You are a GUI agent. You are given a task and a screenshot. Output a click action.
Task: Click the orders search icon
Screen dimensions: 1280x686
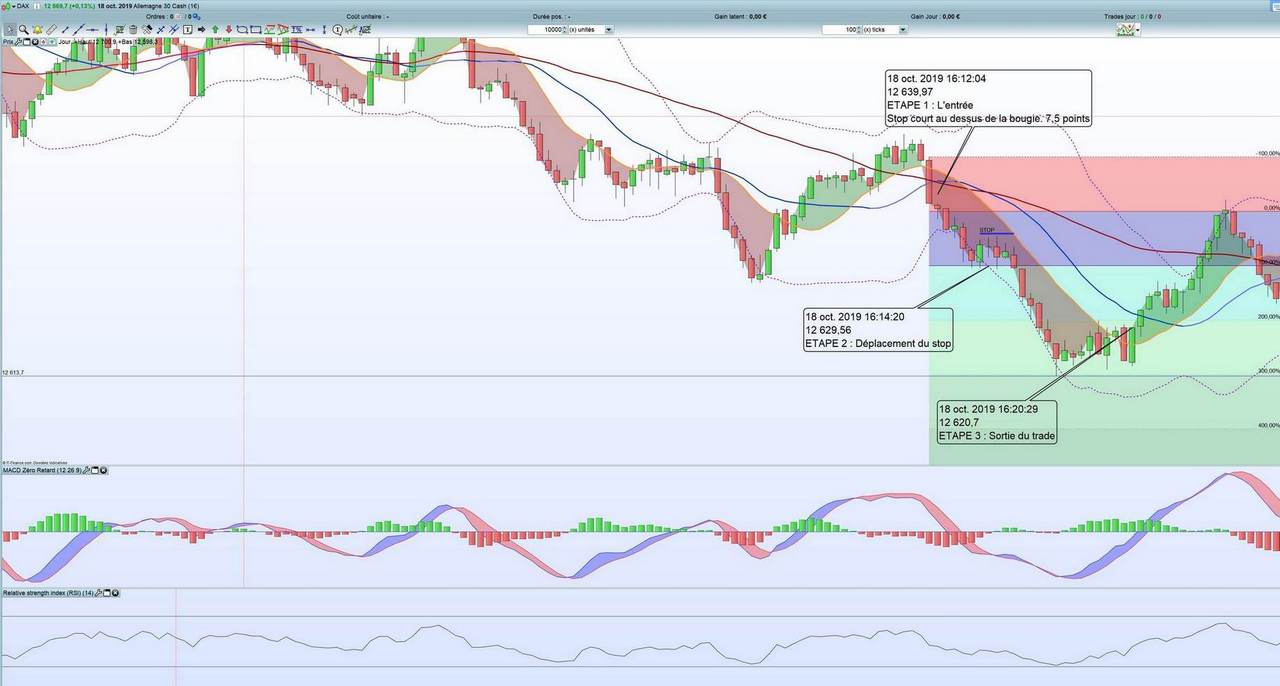tap(197, 17)
